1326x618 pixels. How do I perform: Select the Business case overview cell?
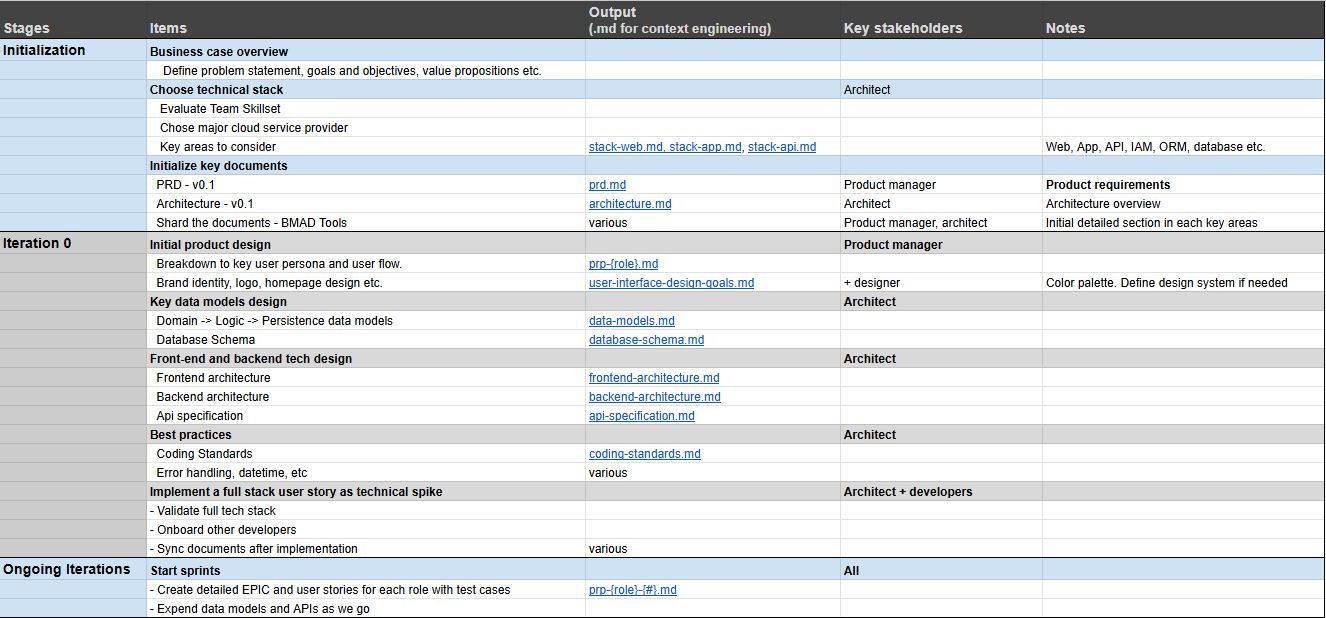pyautogui.click(x=366, y=51)
